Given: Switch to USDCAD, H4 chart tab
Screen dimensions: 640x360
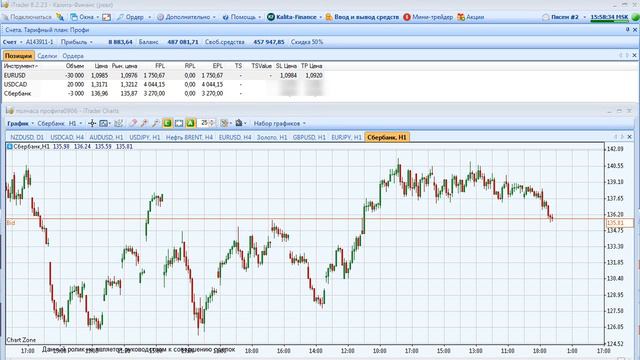Looking at the screenshot, I should click(x=67, y=138).
